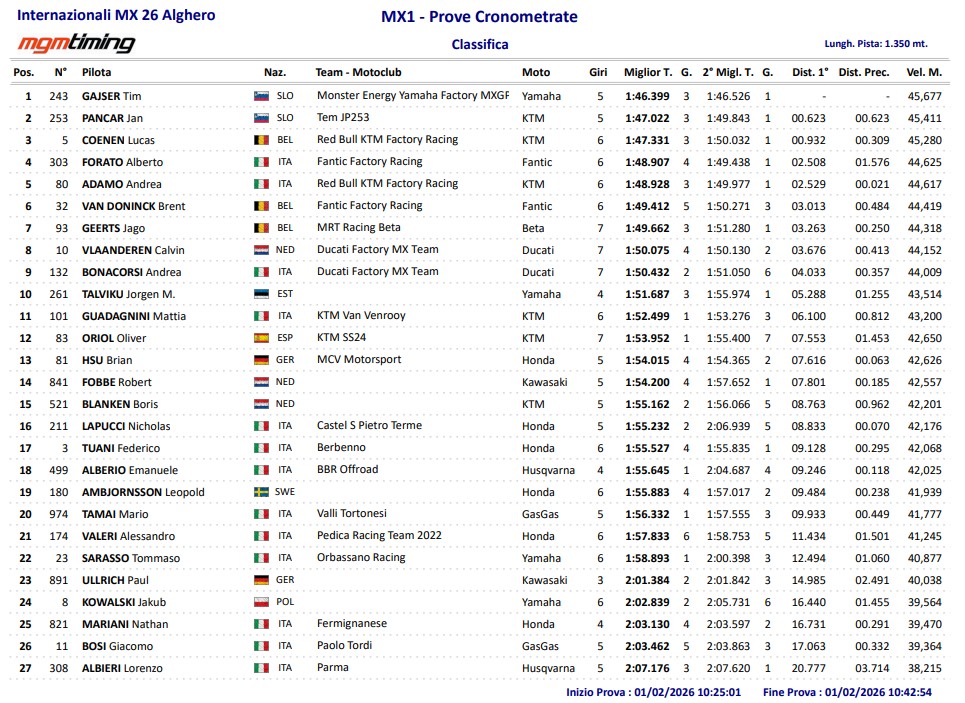Click the Team - Motoclub column header

point(358,73)
